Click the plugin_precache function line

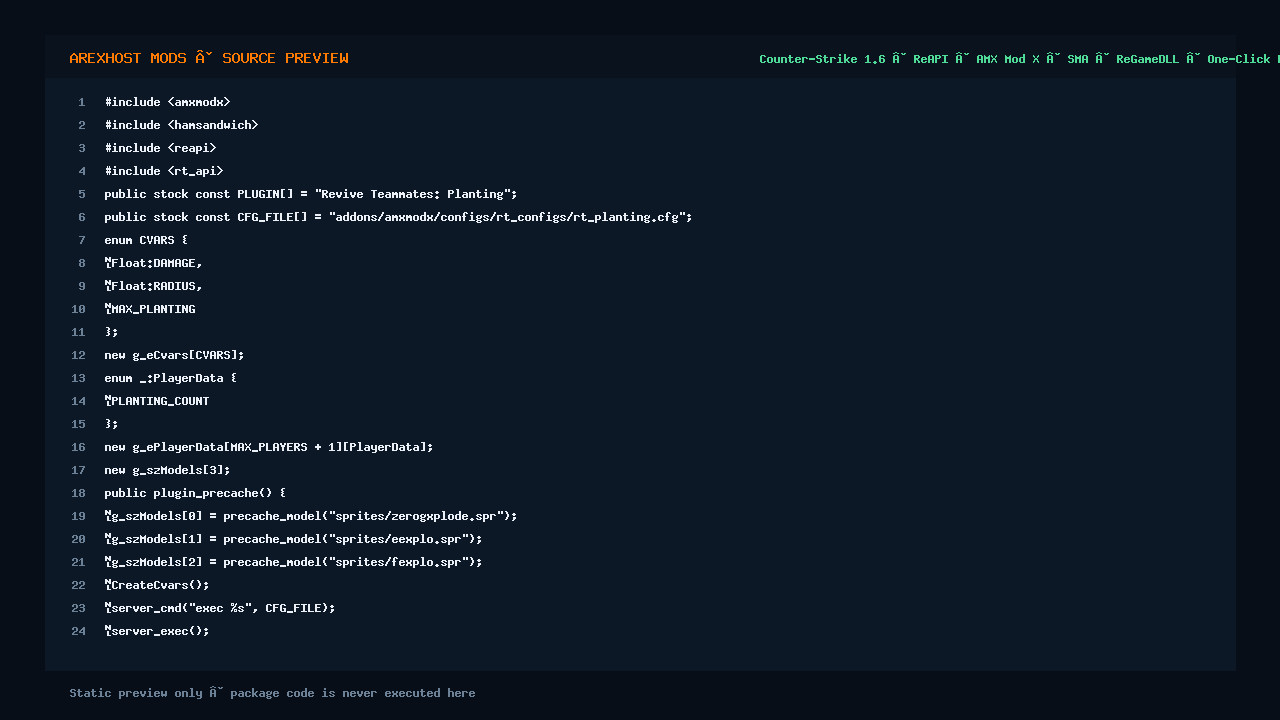coord(195,493)
